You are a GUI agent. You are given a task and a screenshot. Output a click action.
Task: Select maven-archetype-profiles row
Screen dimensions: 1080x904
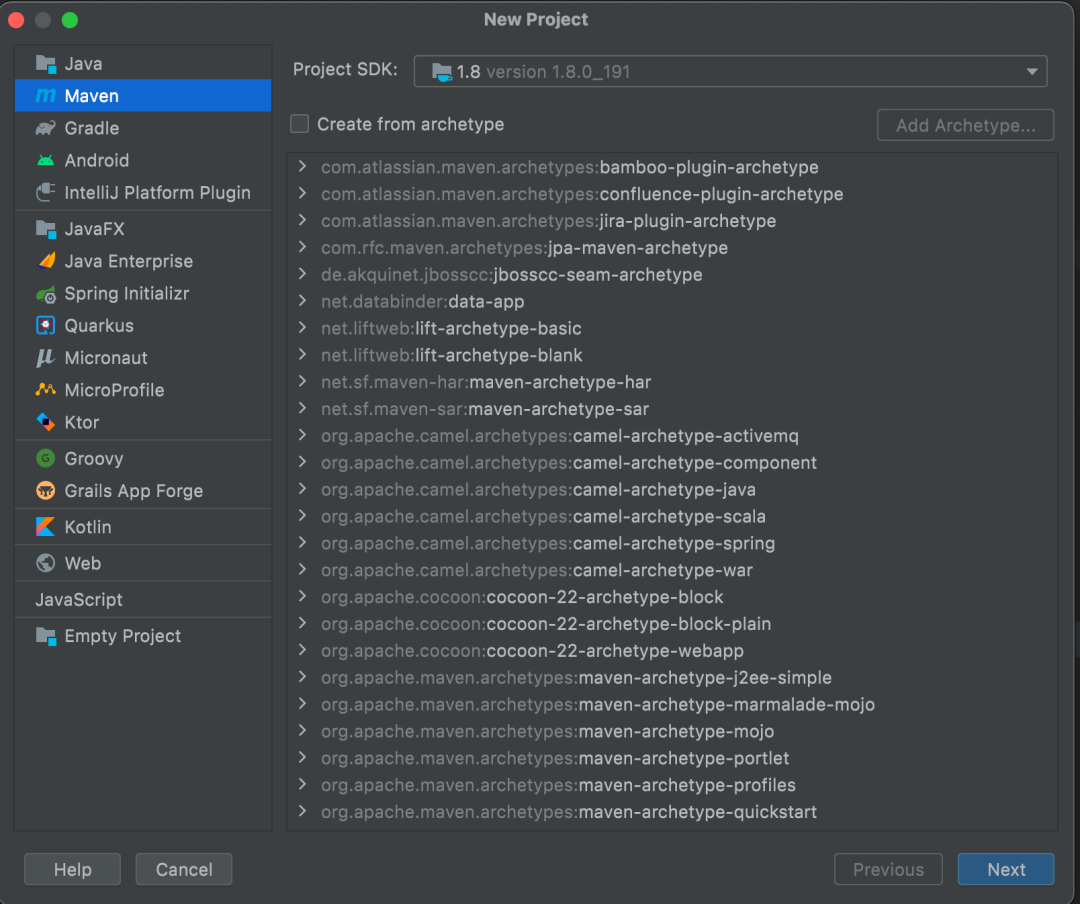click(672, 785)
